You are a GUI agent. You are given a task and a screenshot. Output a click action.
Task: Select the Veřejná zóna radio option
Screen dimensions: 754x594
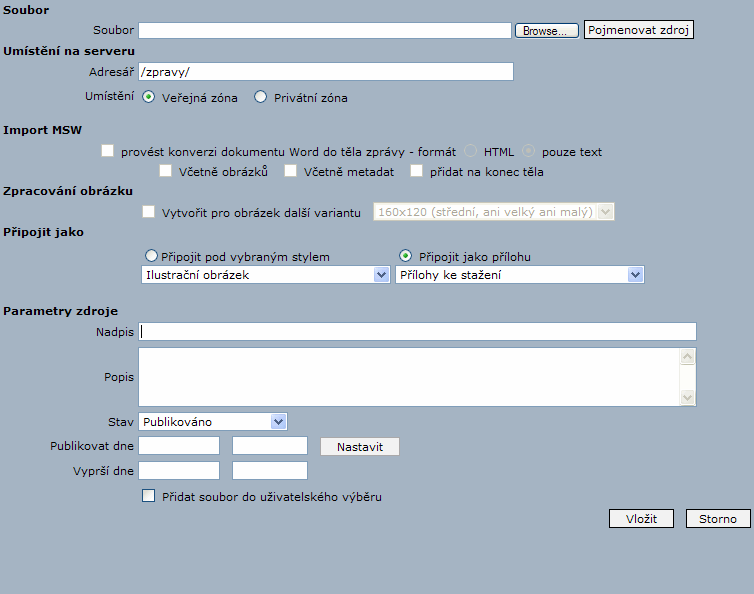[x=149, y=97]
